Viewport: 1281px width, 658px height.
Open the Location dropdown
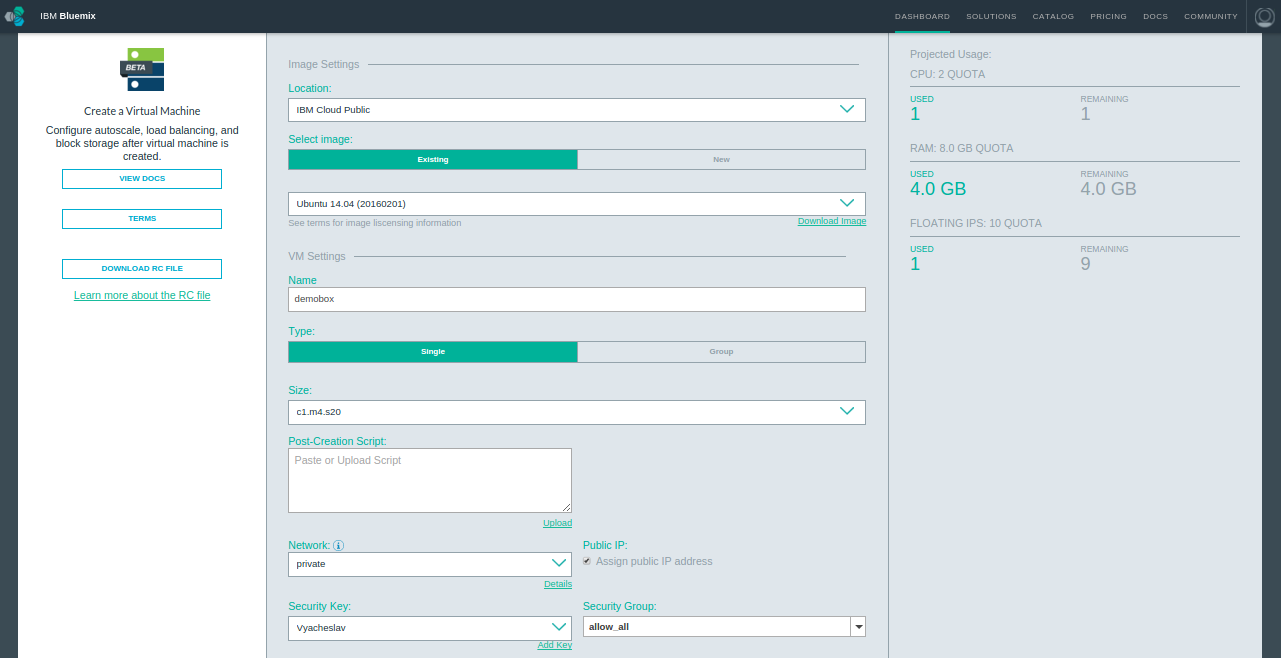[577, 110]
